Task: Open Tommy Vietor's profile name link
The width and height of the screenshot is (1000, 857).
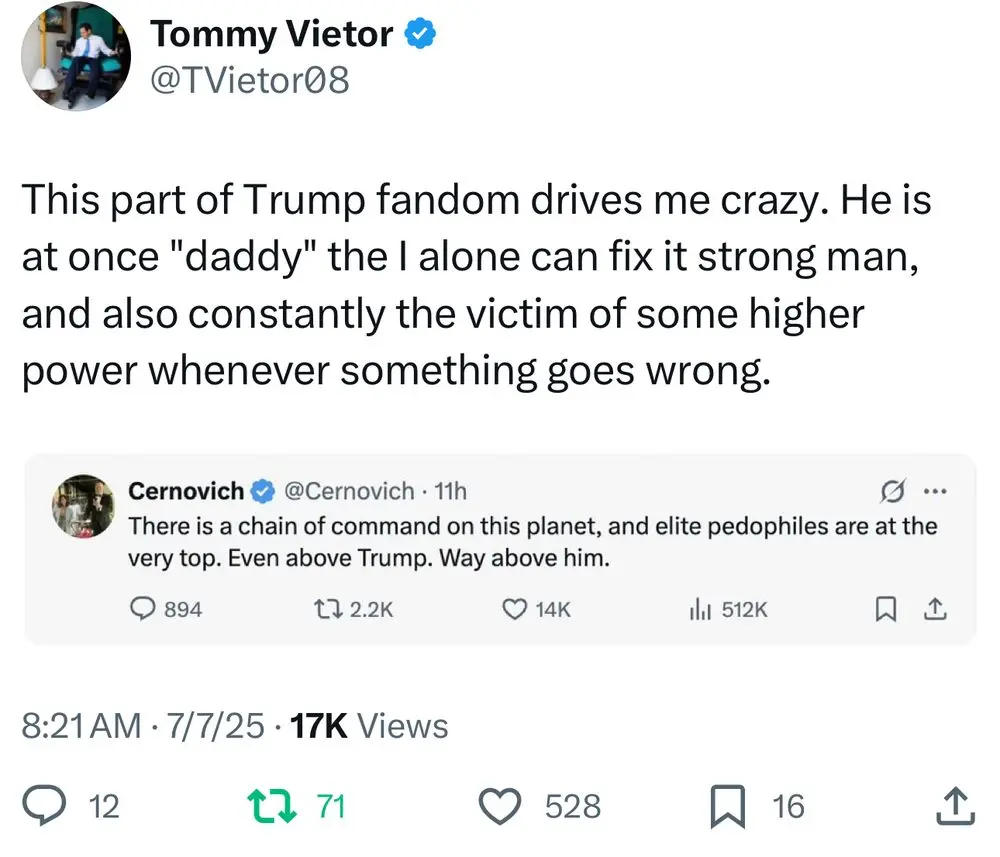Action: tap(272, 34)
